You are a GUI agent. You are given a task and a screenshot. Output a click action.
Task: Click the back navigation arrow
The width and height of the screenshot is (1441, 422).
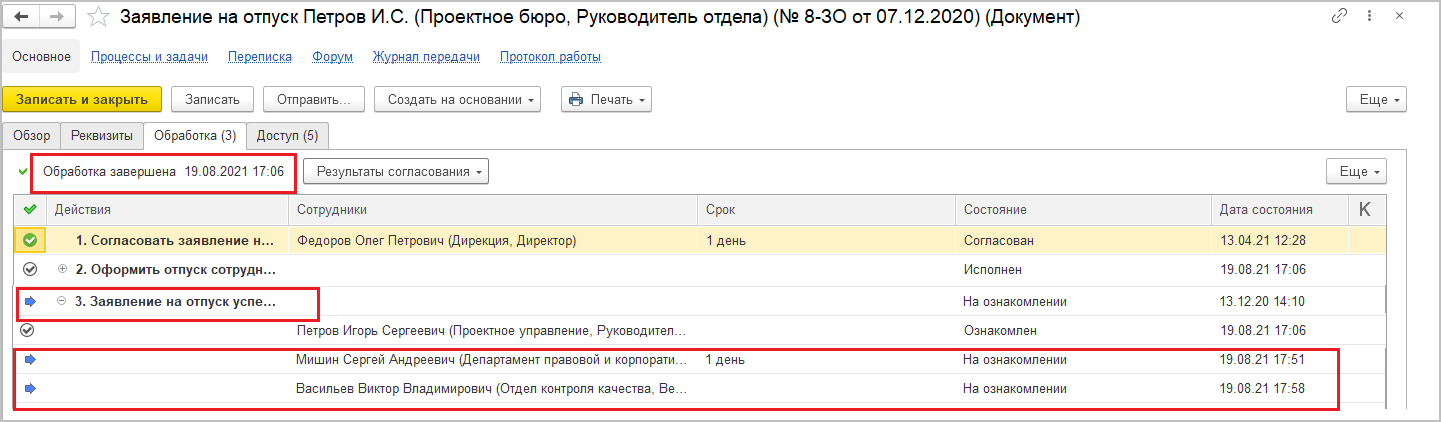click(21, 17)
